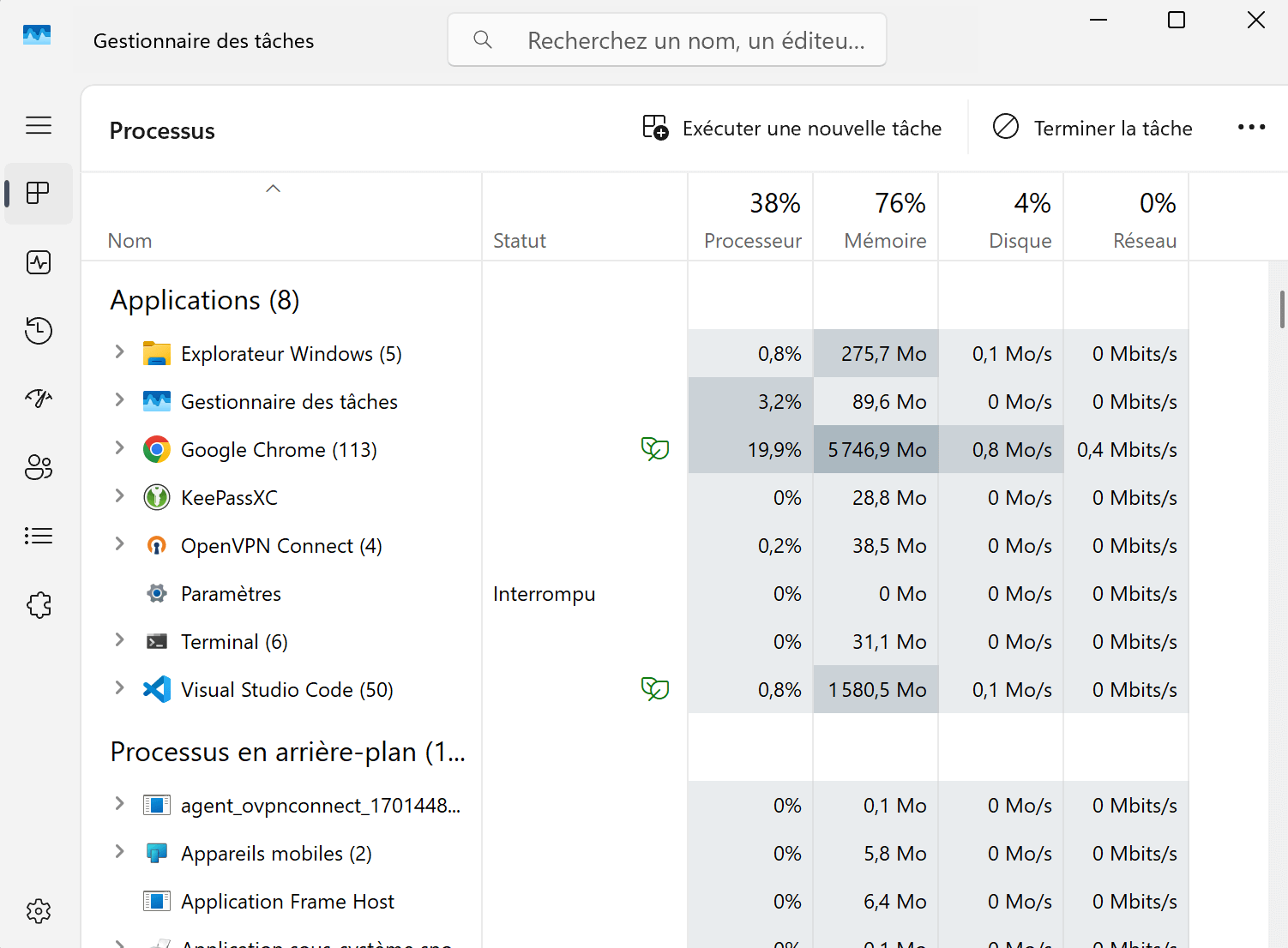Click the Task Manager app logo in the title bar

[37, 35]
